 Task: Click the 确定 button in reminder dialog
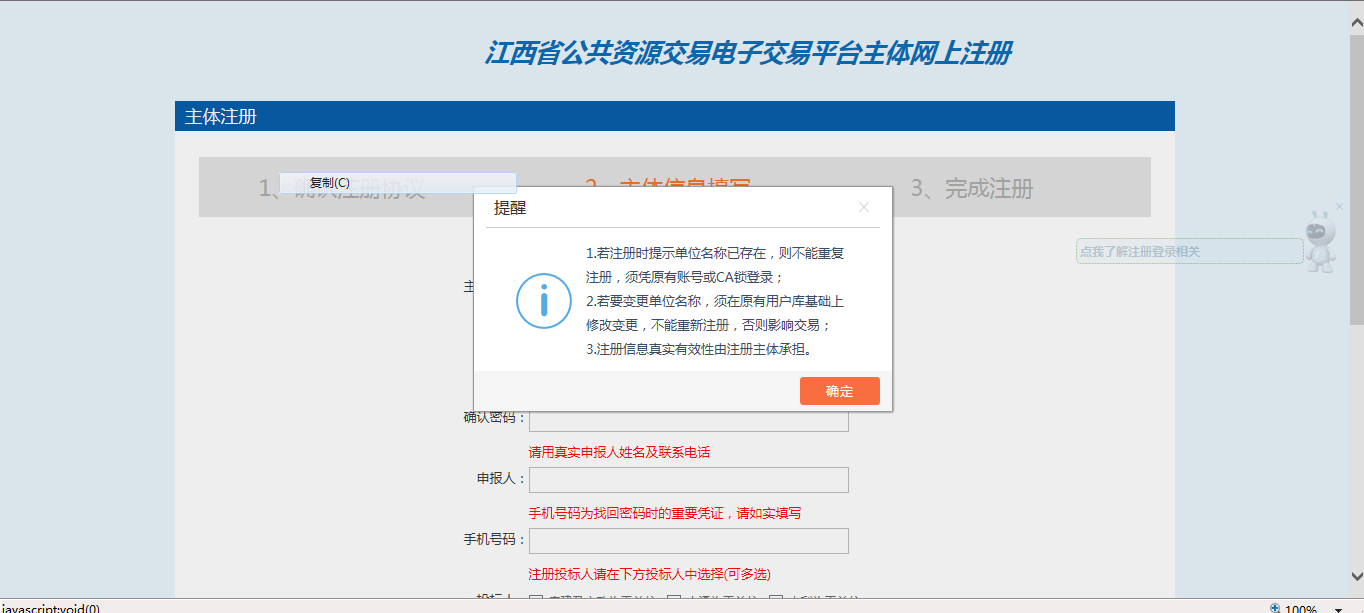pos(839,391)
